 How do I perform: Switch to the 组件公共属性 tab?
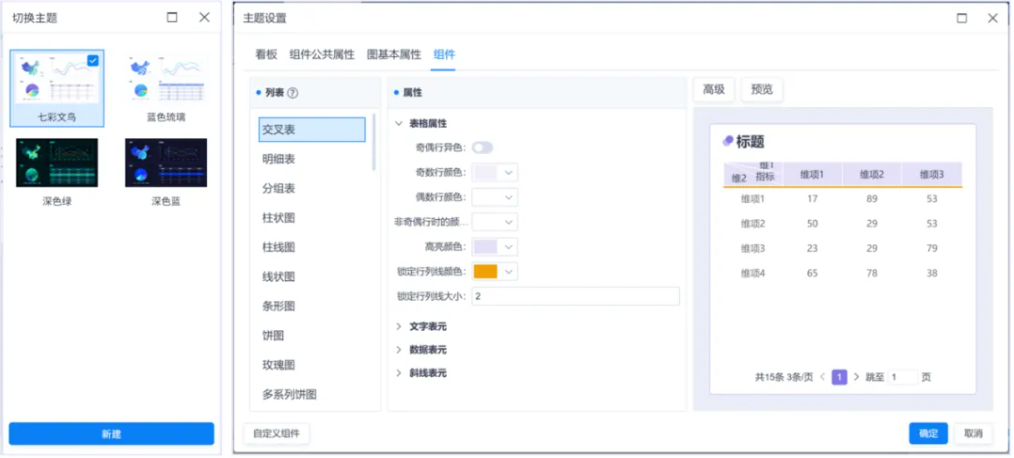click(321, 55)
